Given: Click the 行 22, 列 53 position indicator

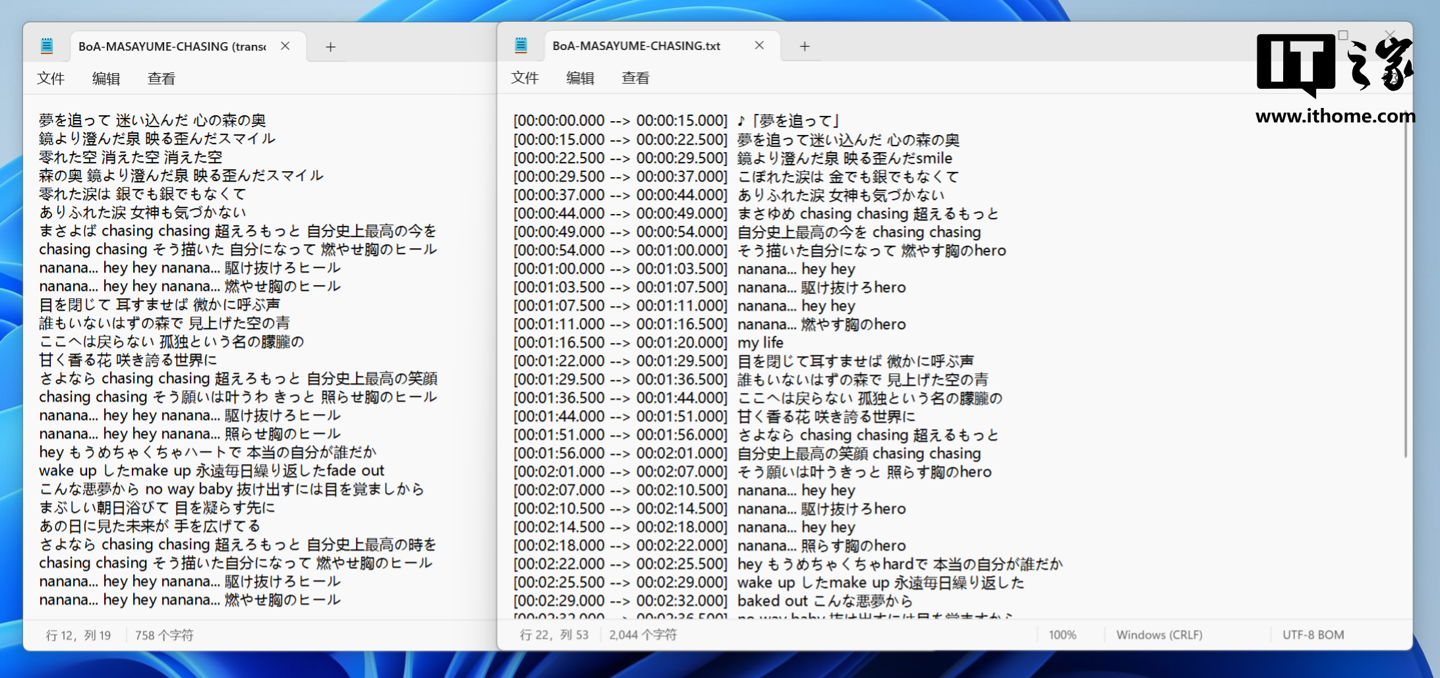Looking at the screenshot, I should point(554,635).
